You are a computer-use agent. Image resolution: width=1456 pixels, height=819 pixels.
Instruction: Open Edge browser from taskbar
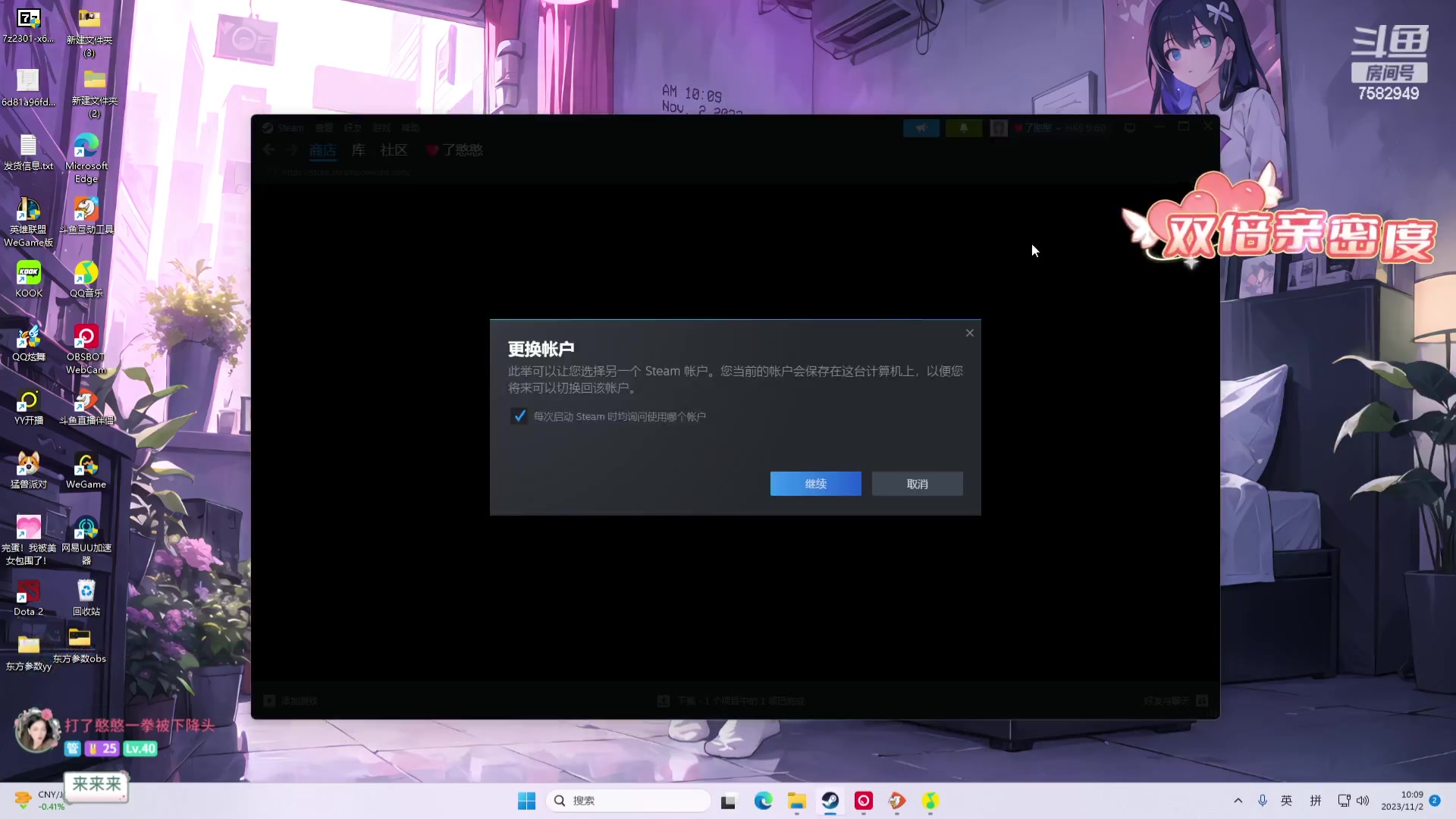tap(763, 801)
